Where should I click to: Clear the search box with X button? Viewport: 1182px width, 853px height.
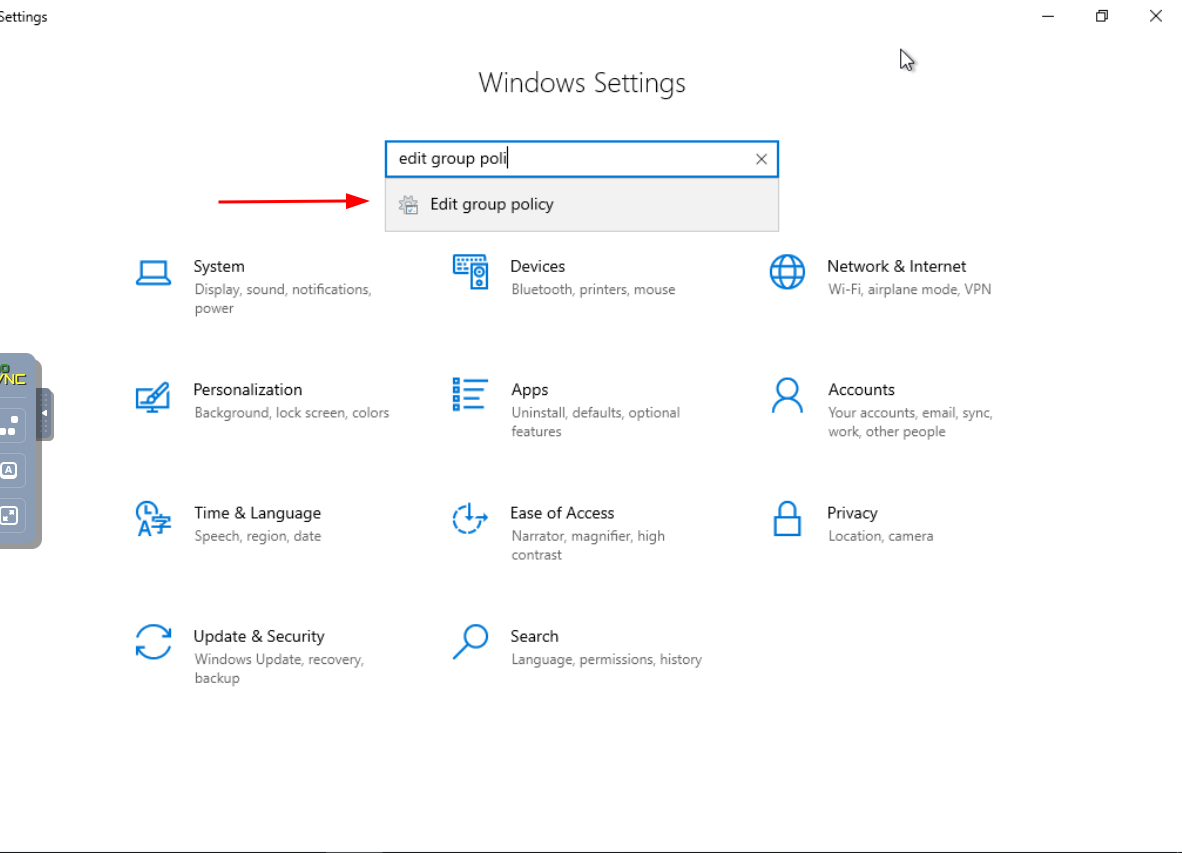[x=761, y=159]
